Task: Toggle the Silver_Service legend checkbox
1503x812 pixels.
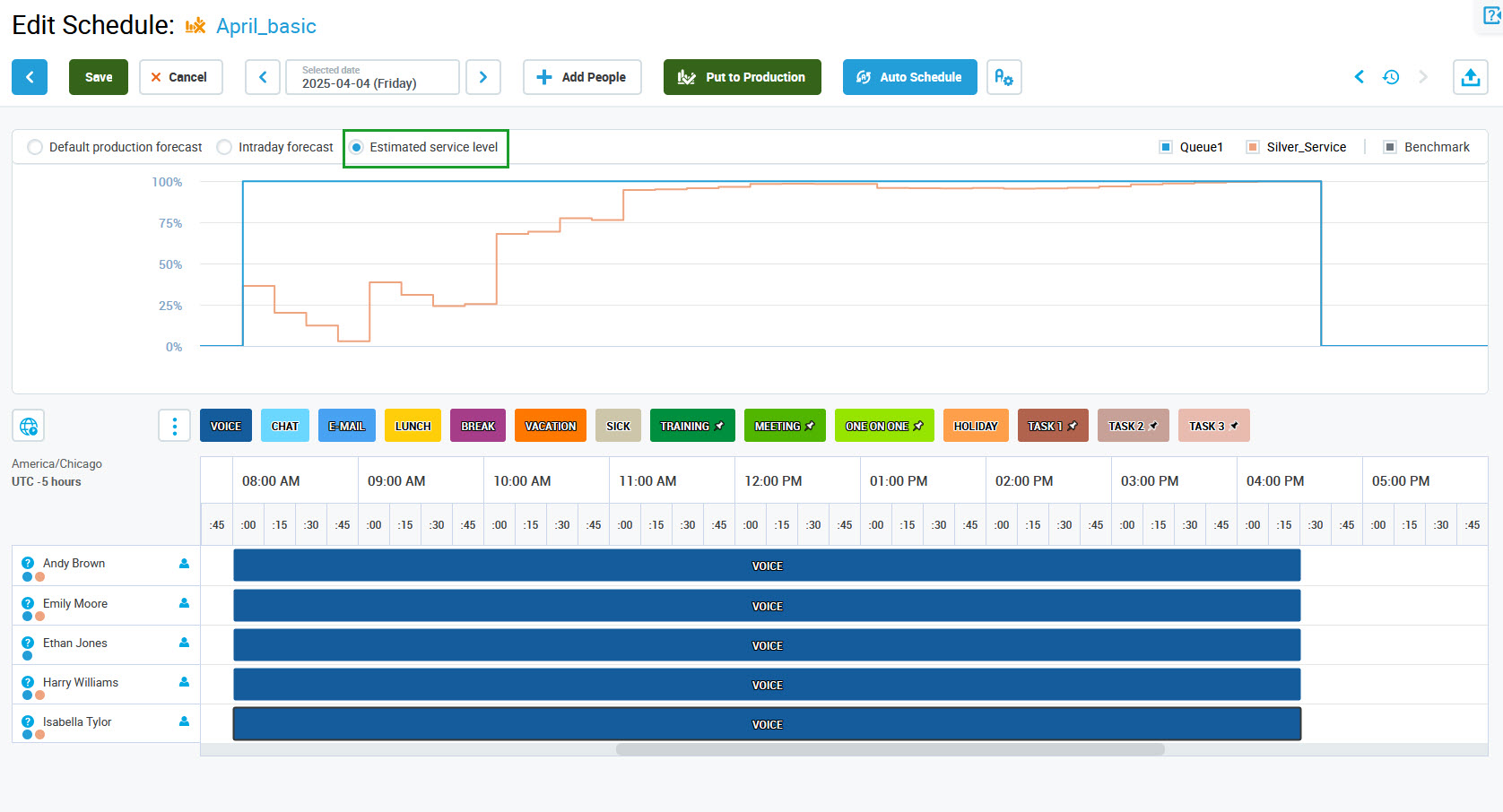Action: coord(1253,147)
